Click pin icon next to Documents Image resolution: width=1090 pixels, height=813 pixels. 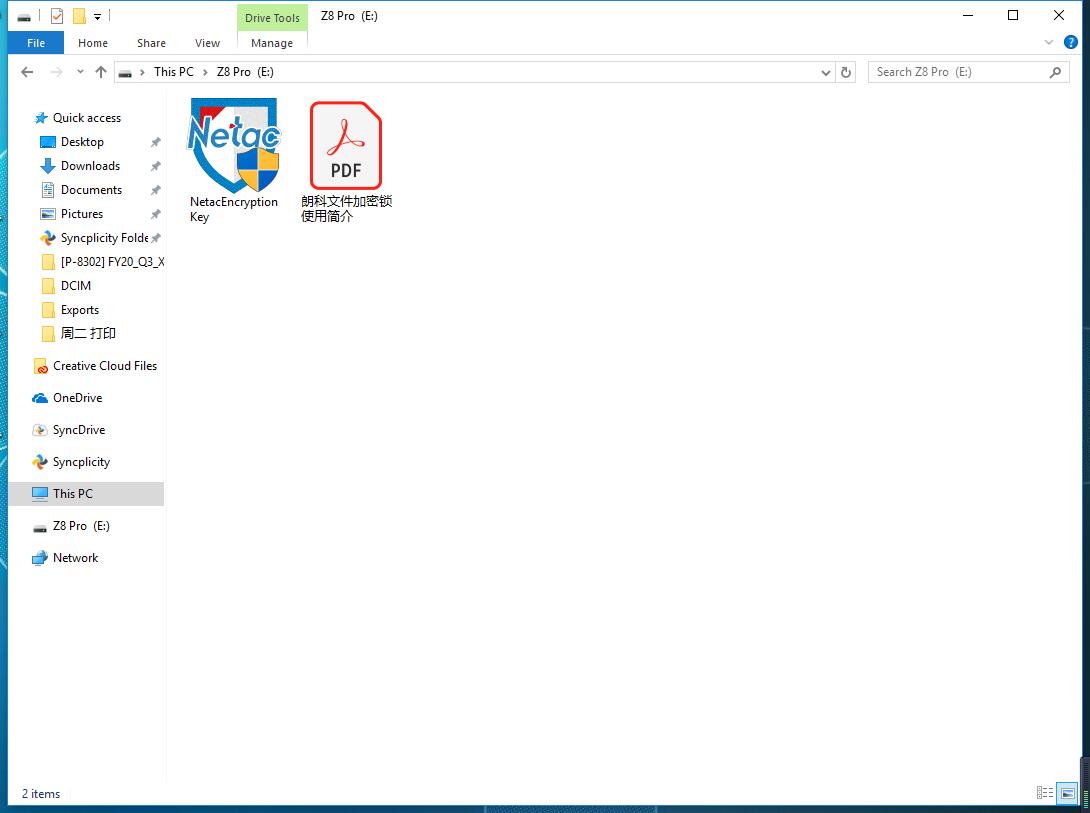156,190
